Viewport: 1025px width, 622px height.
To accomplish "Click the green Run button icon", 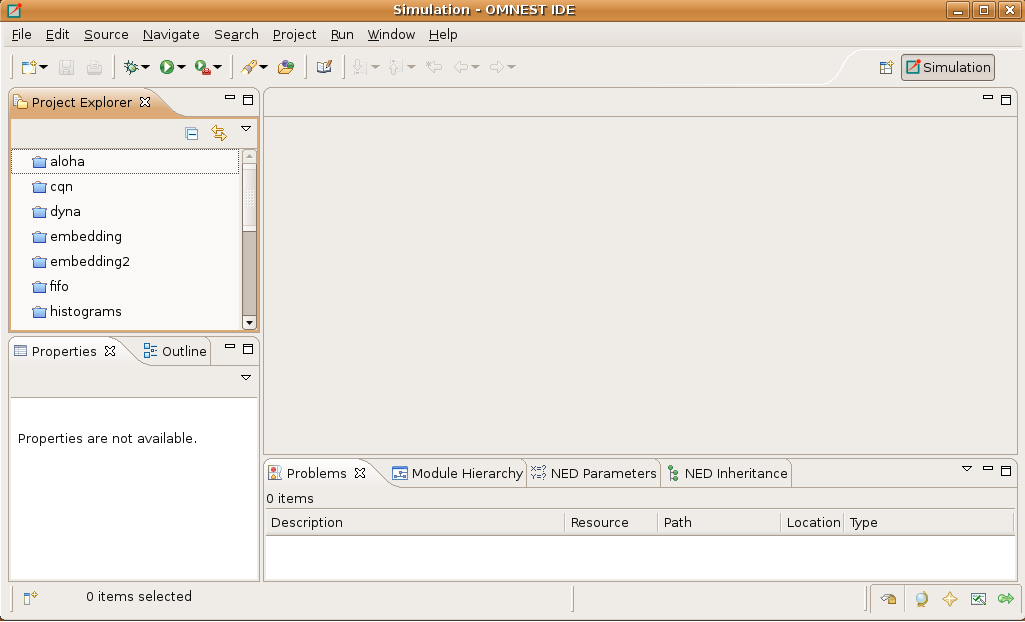I will (x=167, y=67).
